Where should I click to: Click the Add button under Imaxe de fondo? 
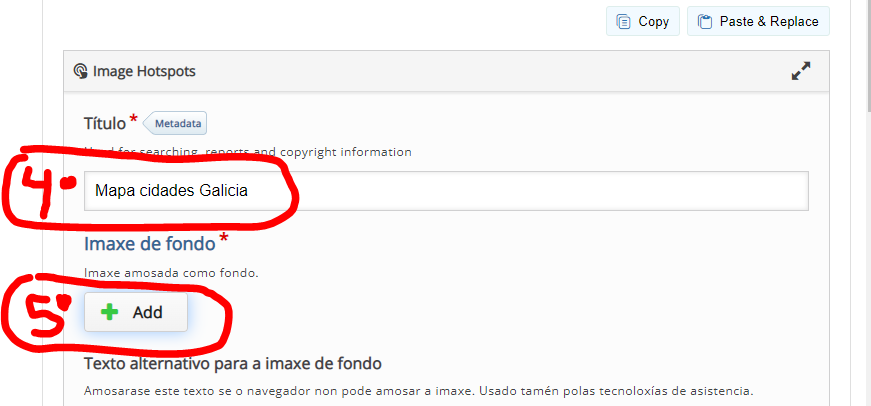click(135, 312)
